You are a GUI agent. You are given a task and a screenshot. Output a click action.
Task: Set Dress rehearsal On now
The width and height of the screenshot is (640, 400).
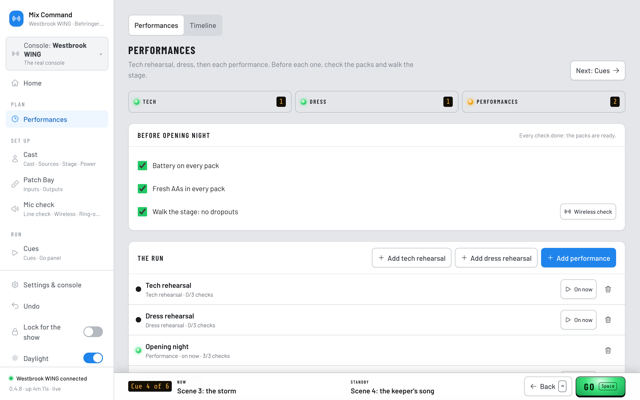tap(578, 320)
